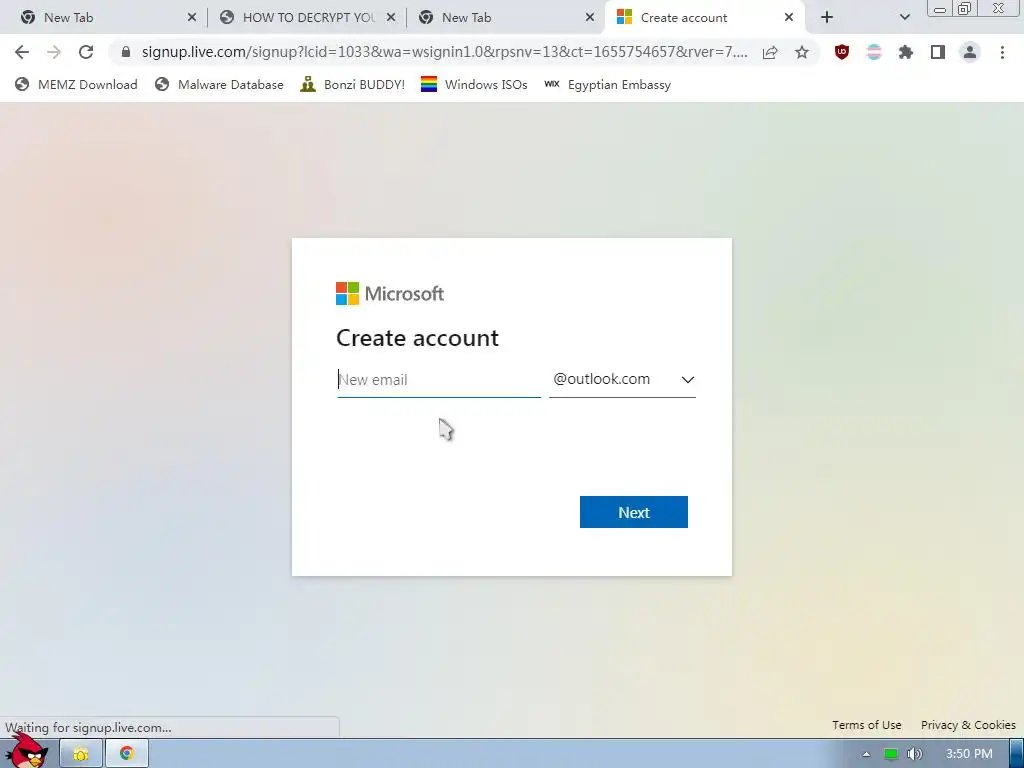Screen dimensions: 1024x768
Task: Expand the tab search chevron
Action: coord(904,18)
